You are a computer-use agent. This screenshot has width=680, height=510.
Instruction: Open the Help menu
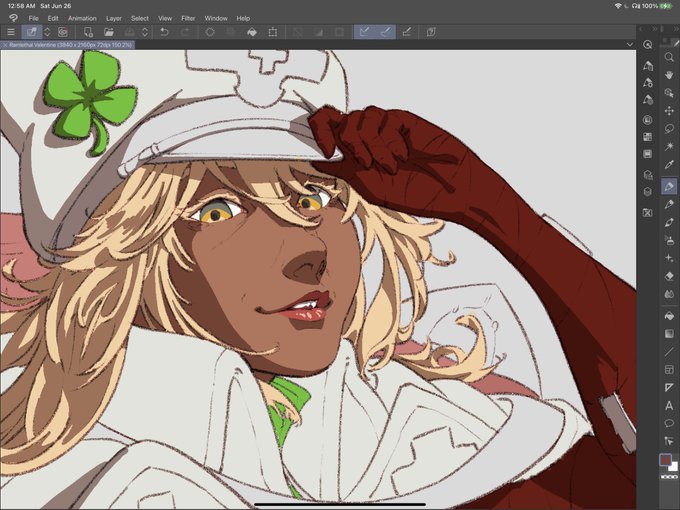point(243,18)
